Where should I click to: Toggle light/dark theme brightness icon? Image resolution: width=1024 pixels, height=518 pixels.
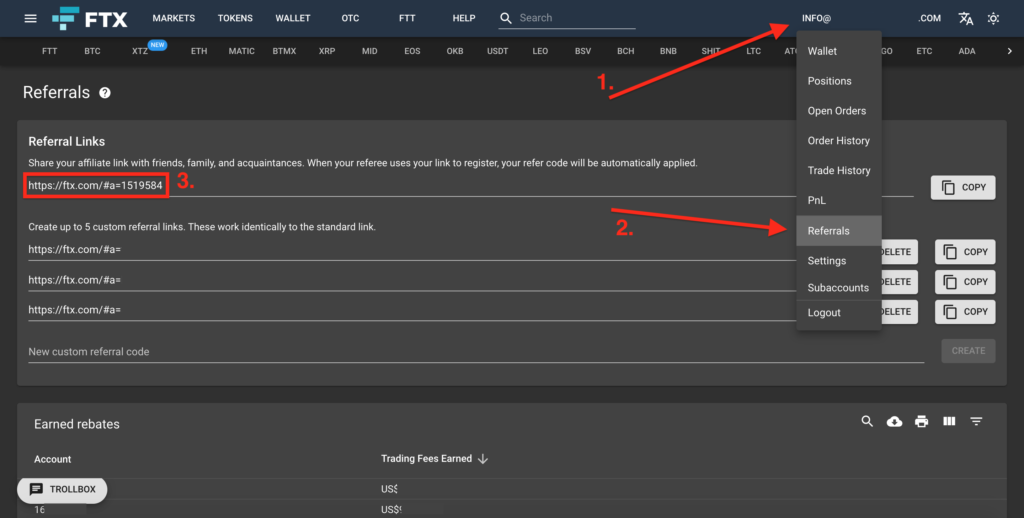993,18
